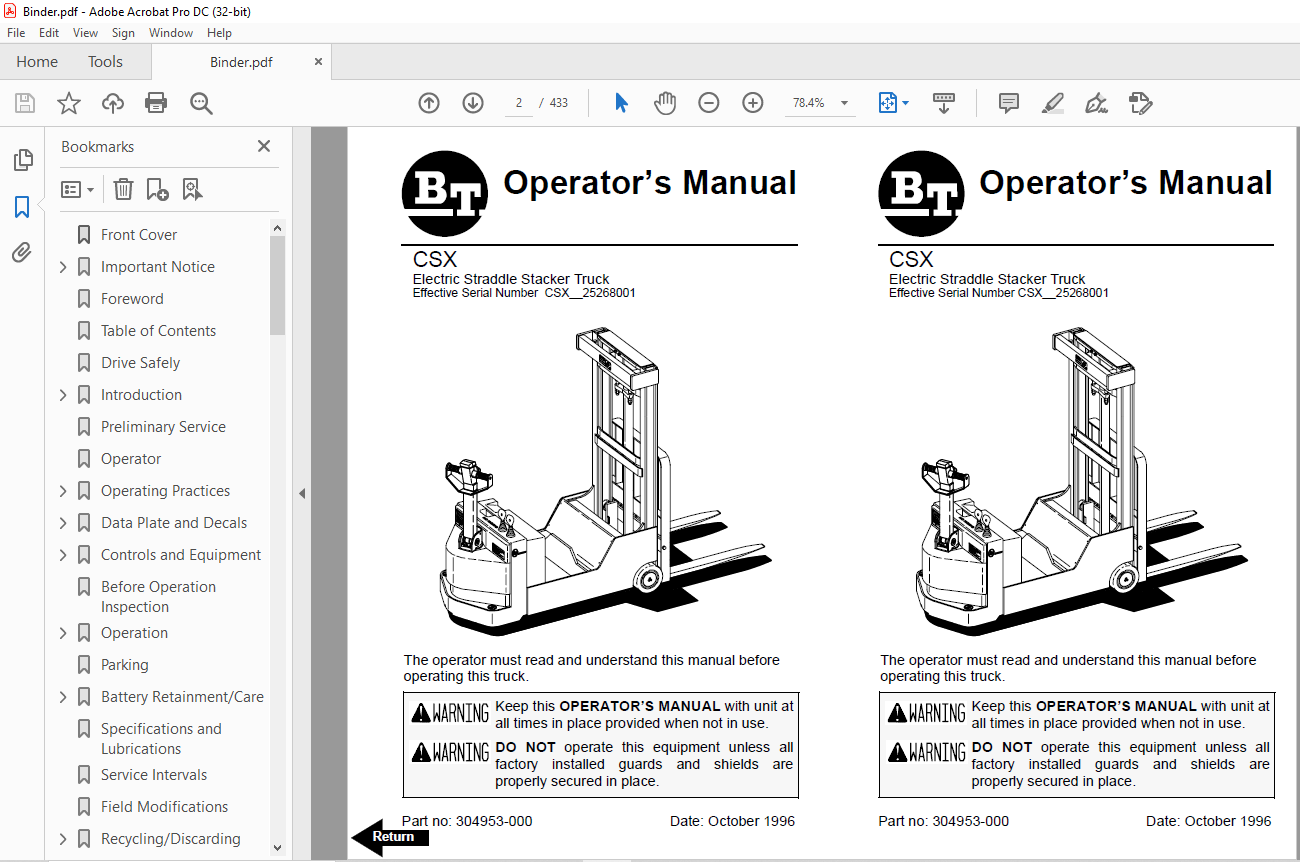The image size is (1300, 862).
Task: Select the Before Operation Inspection bookmark
Action: (158, 597)
